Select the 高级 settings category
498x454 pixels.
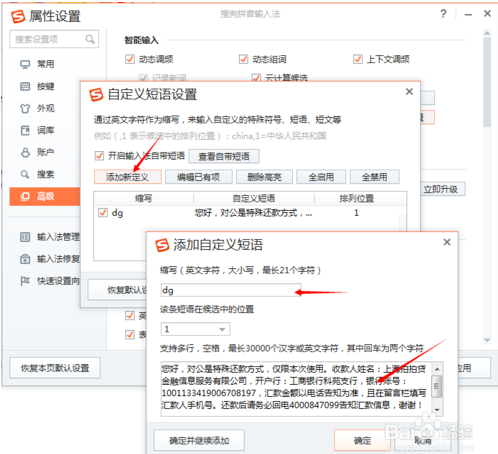click(45, 196)
